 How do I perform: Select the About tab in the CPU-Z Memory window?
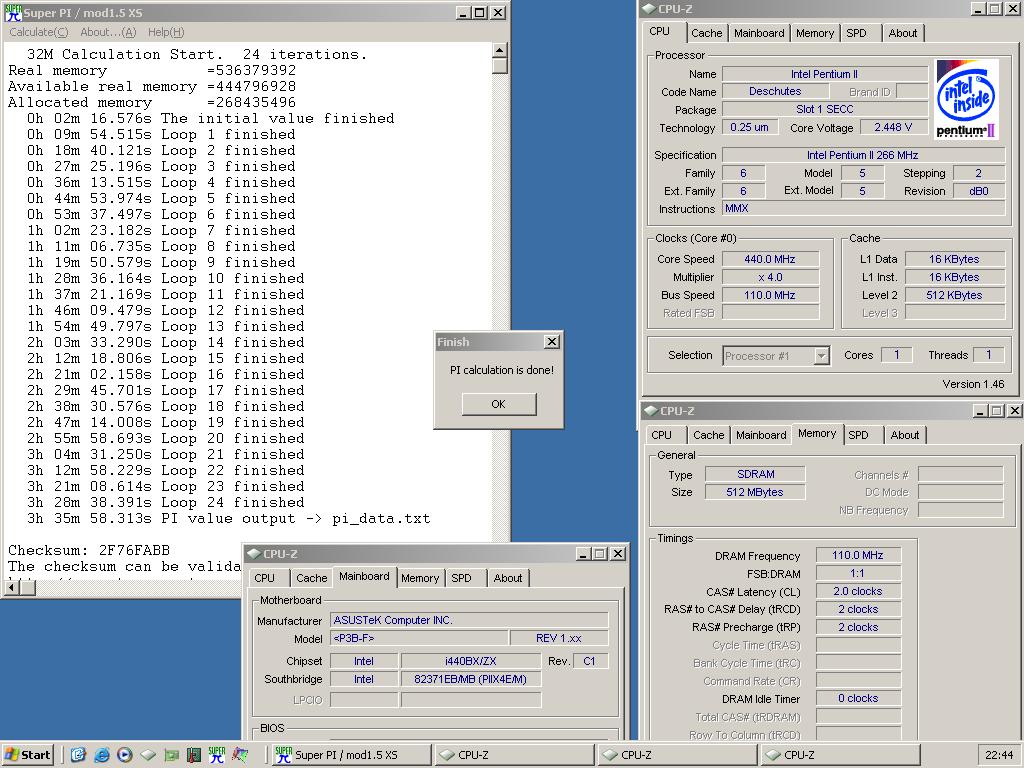pos(904,435)
